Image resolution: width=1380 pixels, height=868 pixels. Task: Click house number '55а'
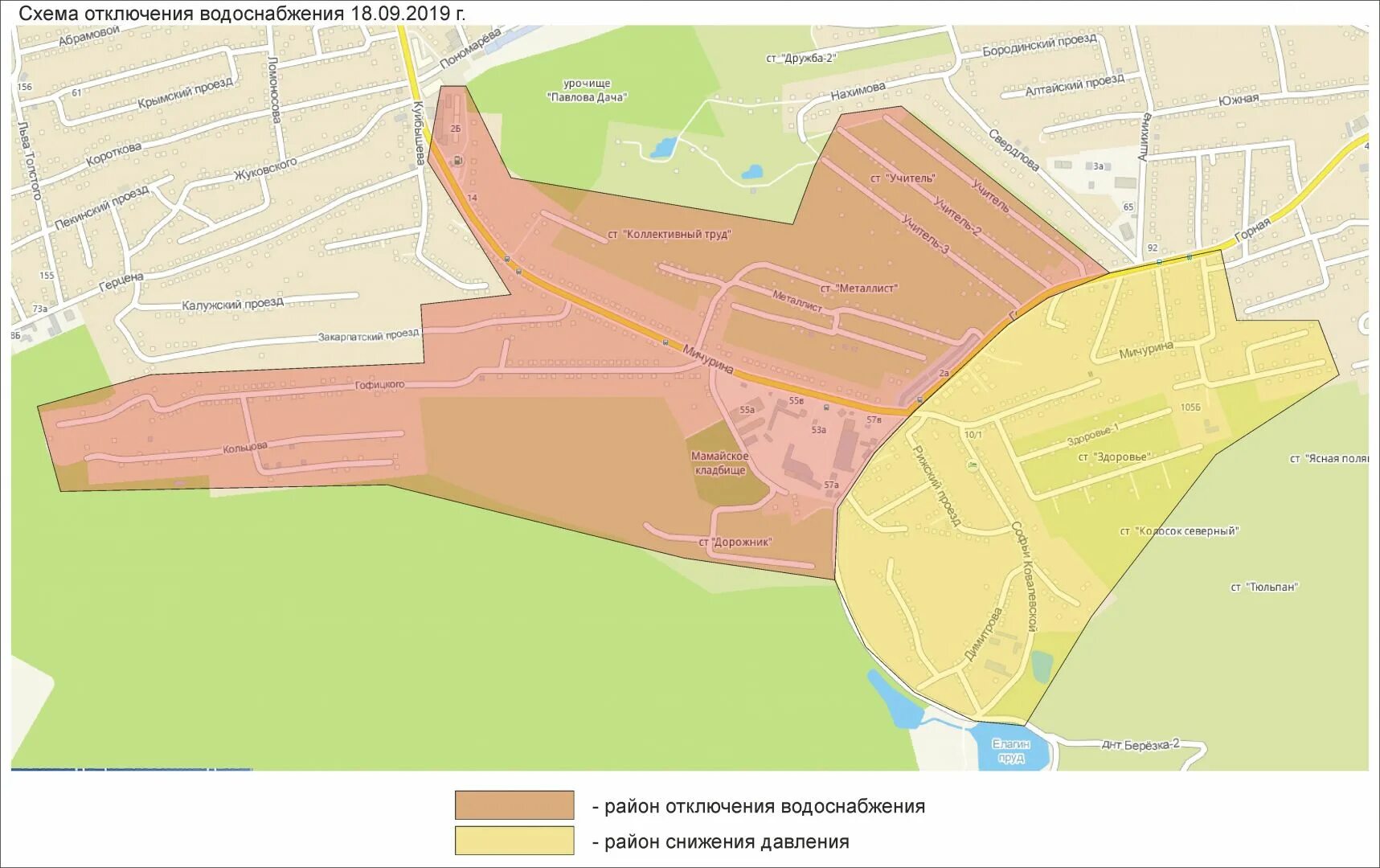pyautogui.click(x=747, y=410)
